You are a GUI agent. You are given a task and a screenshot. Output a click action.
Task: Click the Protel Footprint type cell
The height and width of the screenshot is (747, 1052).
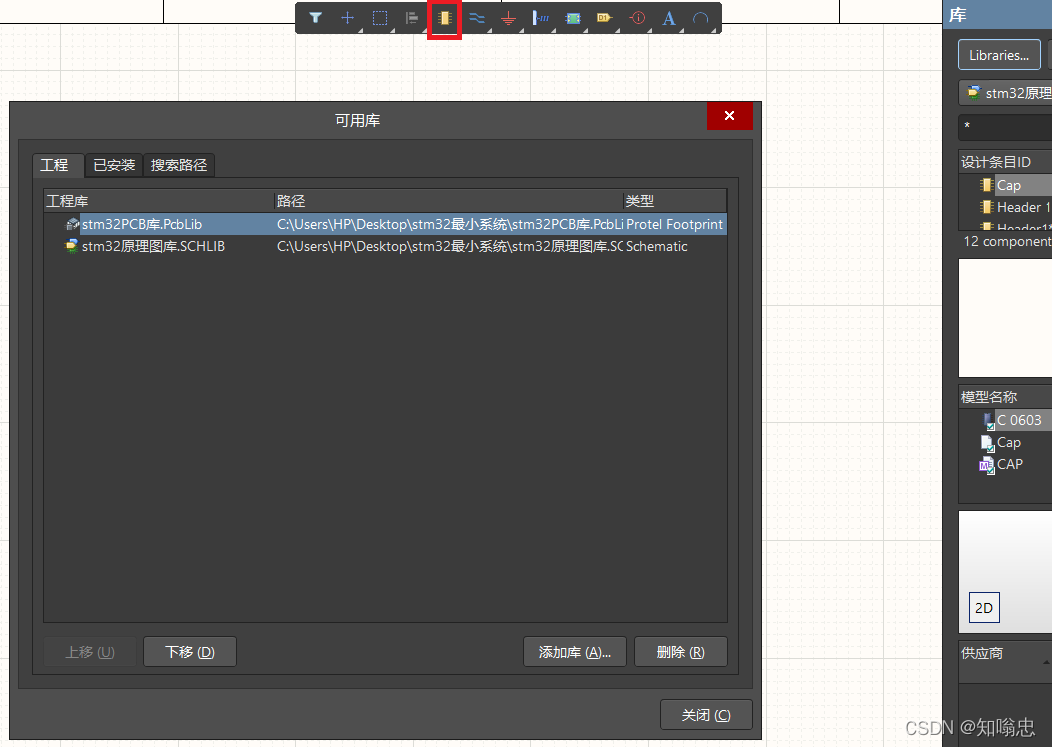(x=675, y=224)
